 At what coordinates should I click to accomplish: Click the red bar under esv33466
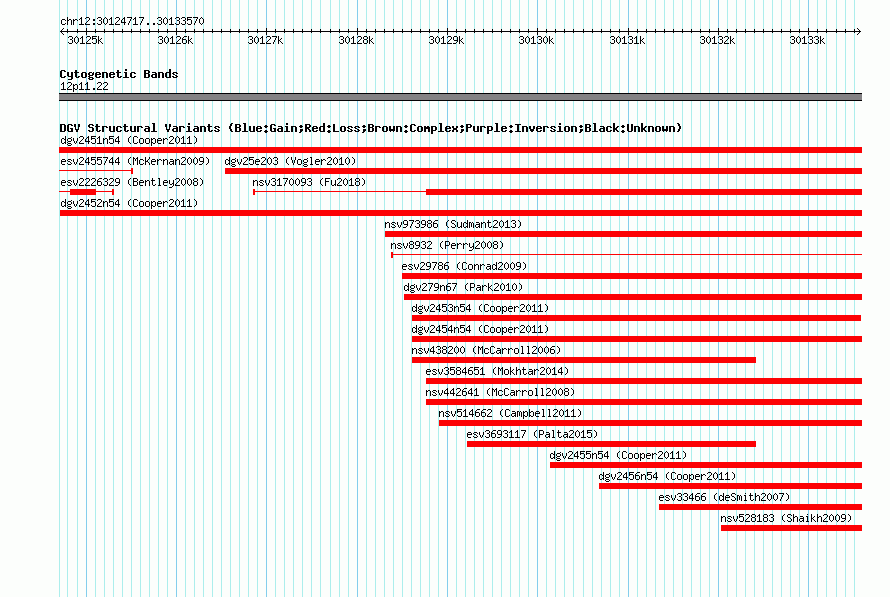(x=761, y=507)
